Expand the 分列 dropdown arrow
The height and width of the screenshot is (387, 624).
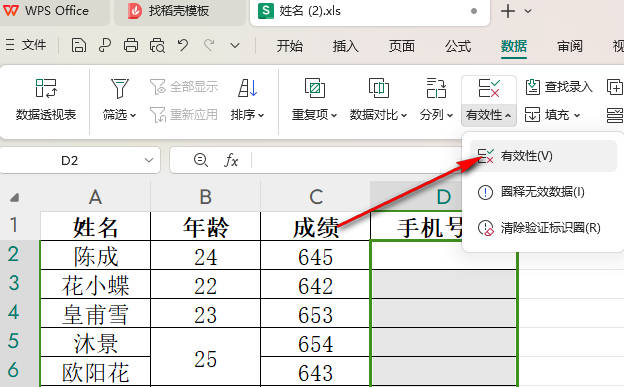point(450,115)
